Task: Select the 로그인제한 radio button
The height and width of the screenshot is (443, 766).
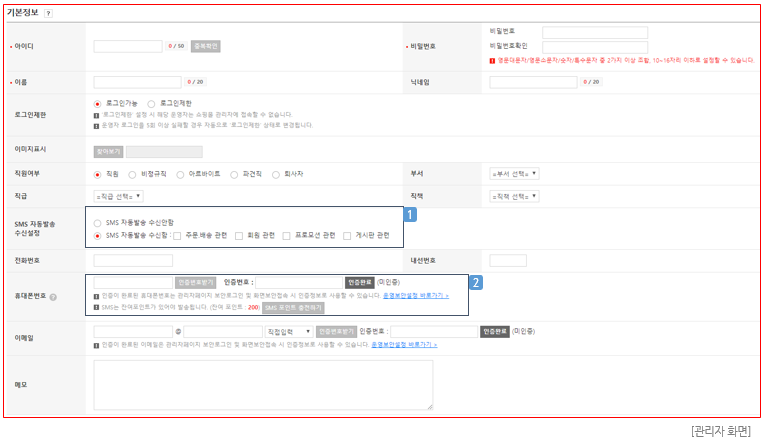Action: click(151, 104)
